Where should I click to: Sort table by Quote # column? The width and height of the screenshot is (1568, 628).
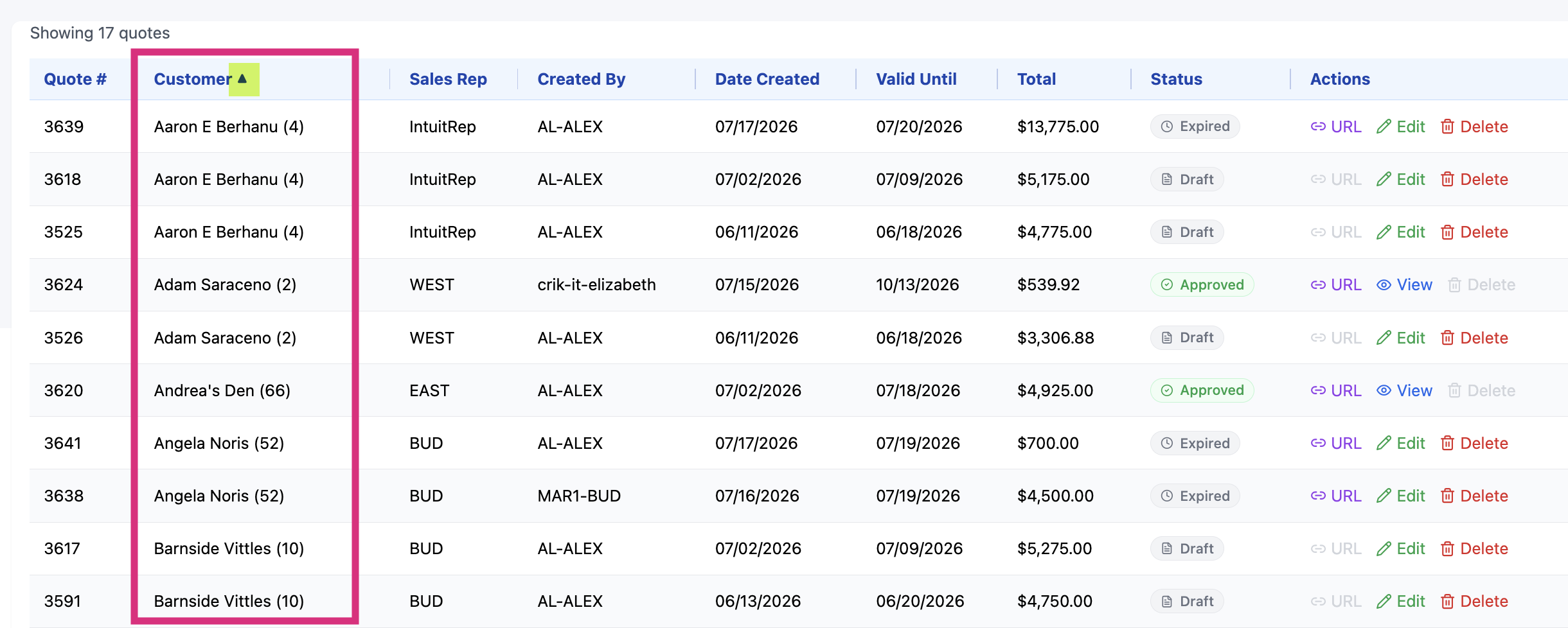pos(75,79)
